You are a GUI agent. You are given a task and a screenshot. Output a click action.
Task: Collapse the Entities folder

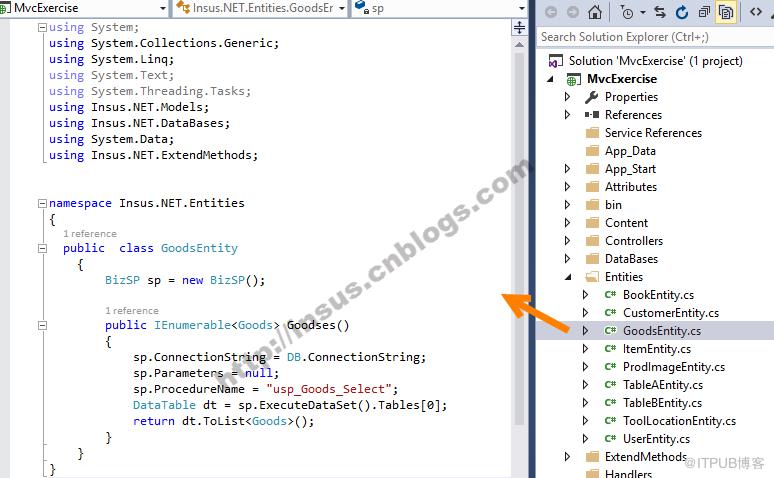[568, 277]
